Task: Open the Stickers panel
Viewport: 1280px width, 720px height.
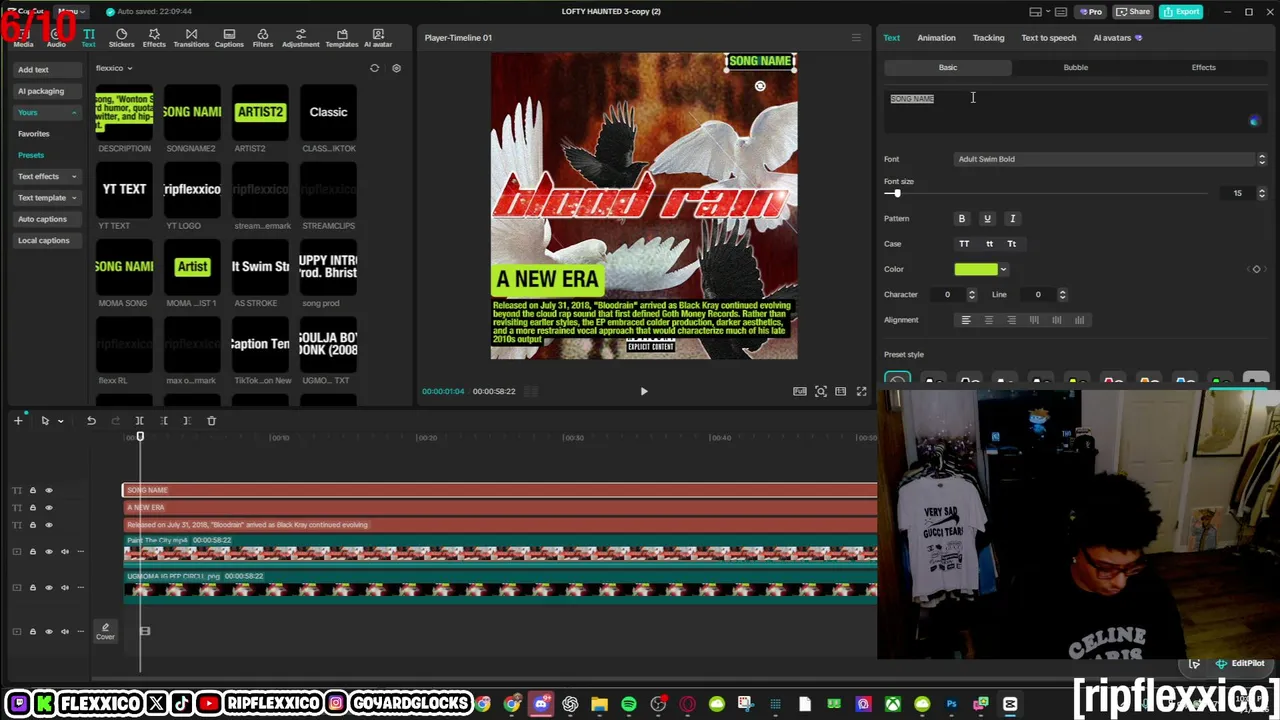Action: click(121, 38)
